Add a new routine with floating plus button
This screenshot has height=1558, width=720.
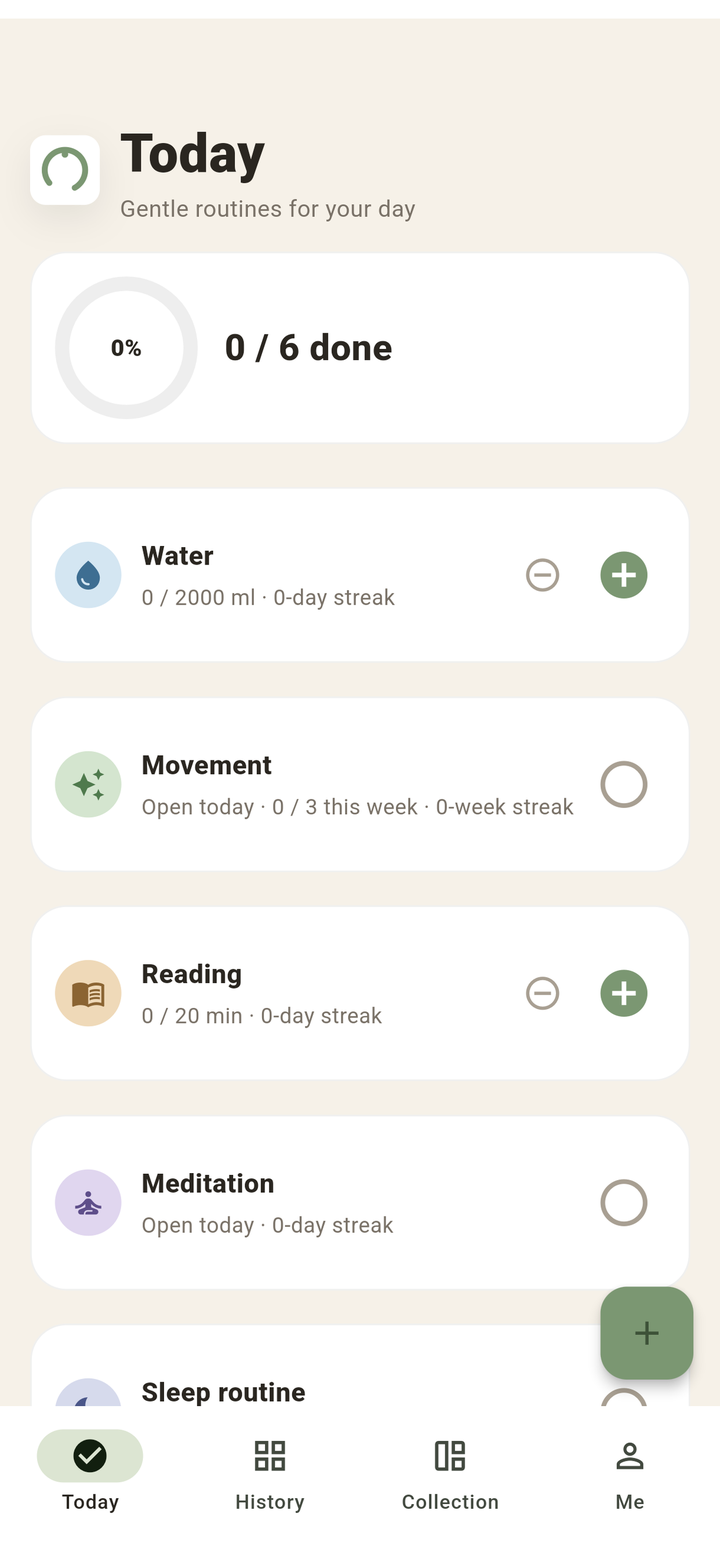647,1333
